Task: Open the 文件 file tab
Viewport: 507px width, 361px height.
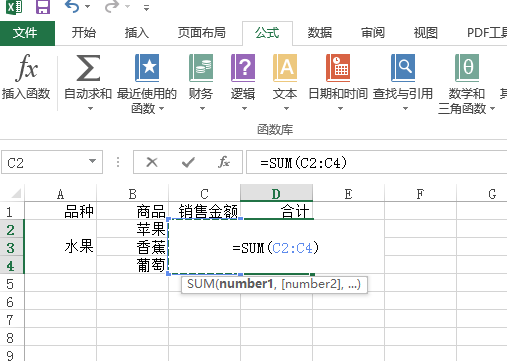Action: 27,33
